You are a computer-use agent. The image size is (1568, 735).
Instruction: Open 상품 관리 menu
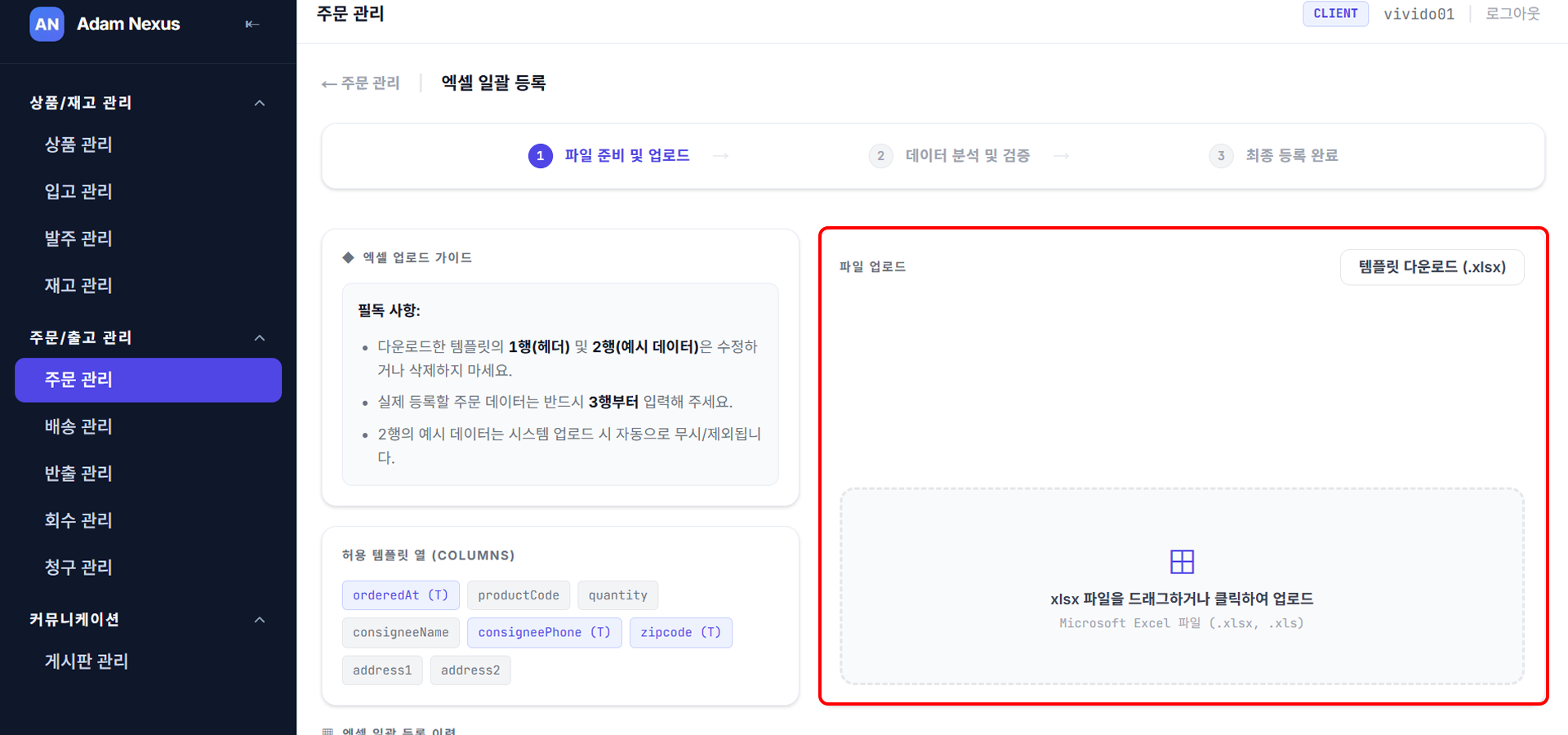148,145
